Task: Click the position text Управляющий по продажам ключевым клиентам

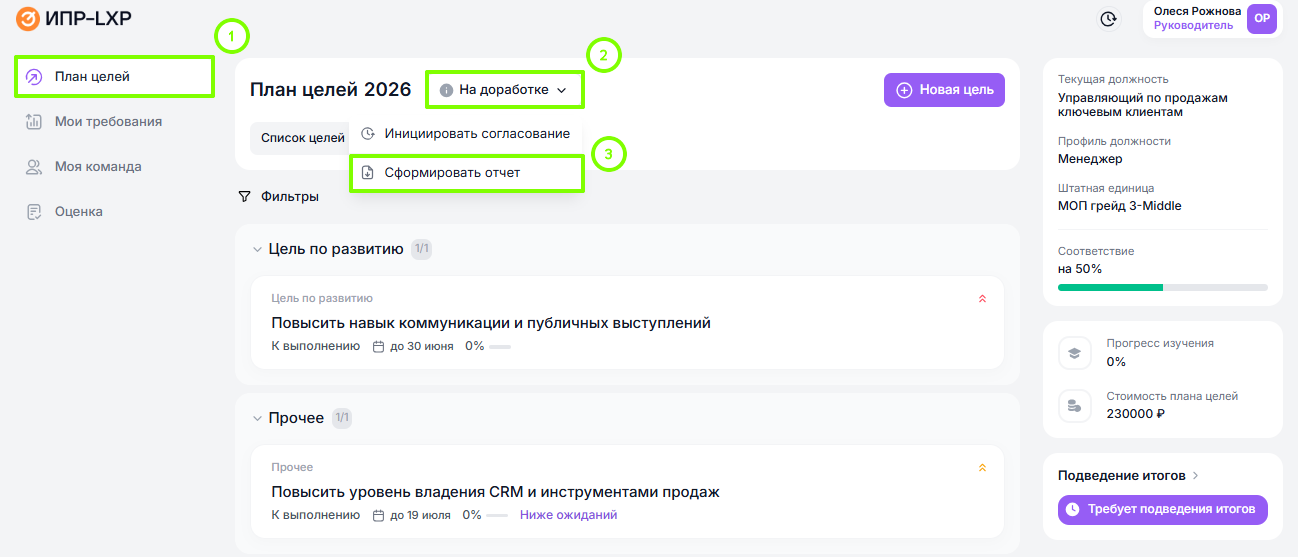Action: click(1142, 105)
